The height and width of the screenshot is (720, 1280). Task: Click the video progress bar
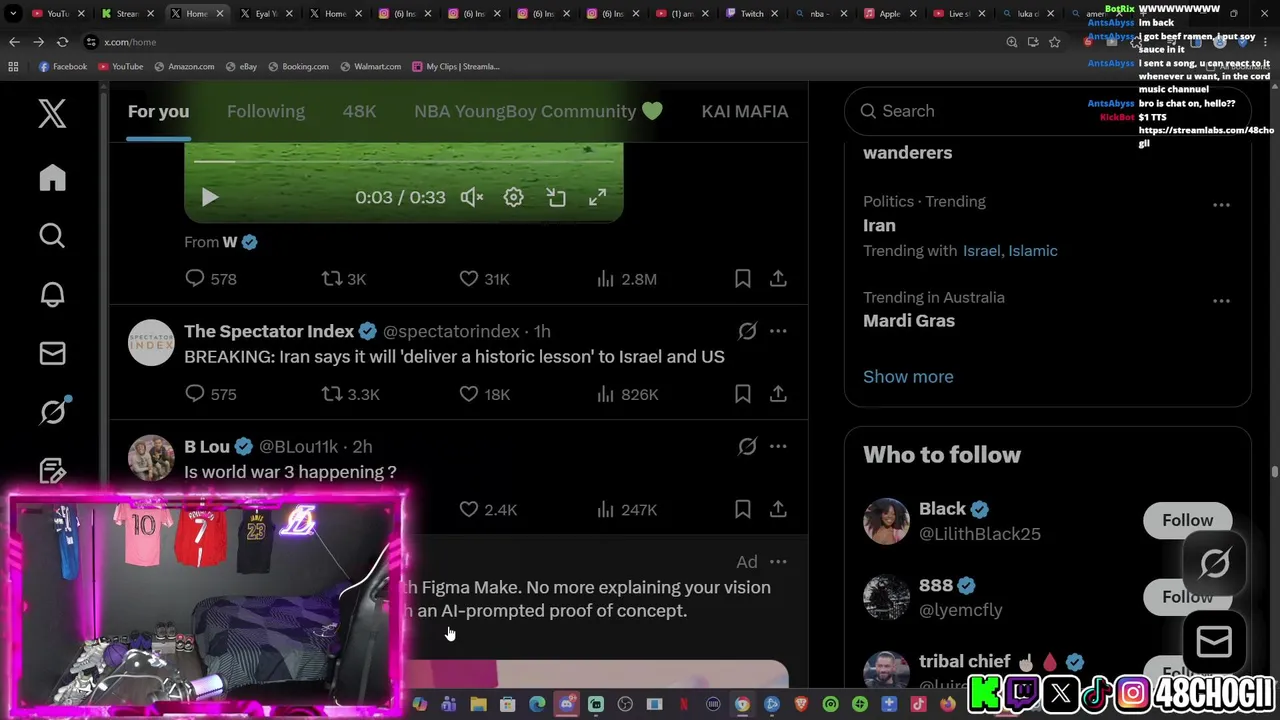click(x=404, y=160)
